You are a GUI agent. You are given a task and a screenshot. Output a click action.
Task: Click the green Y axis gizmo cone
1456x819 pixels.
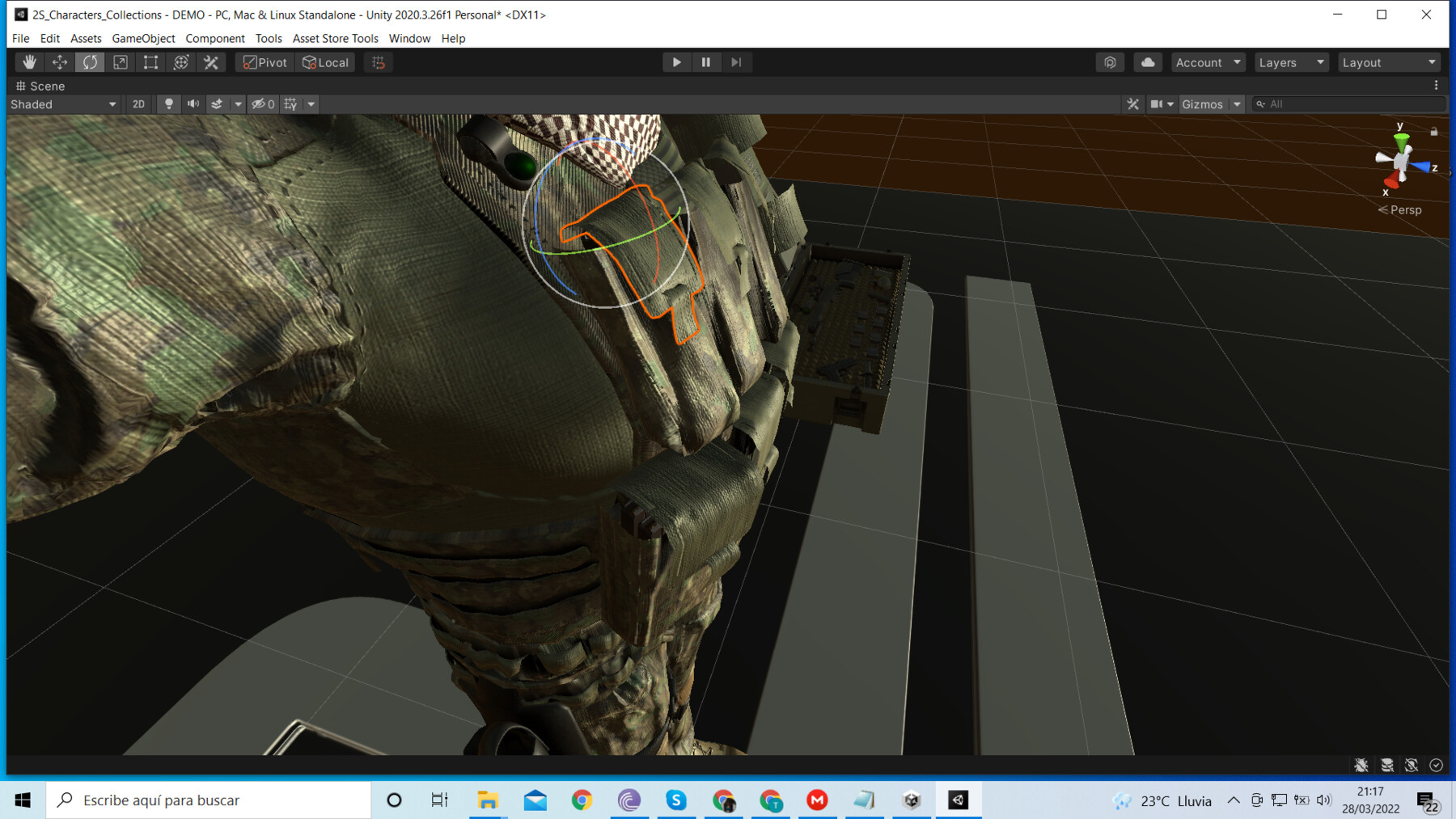pos(1402,141)
